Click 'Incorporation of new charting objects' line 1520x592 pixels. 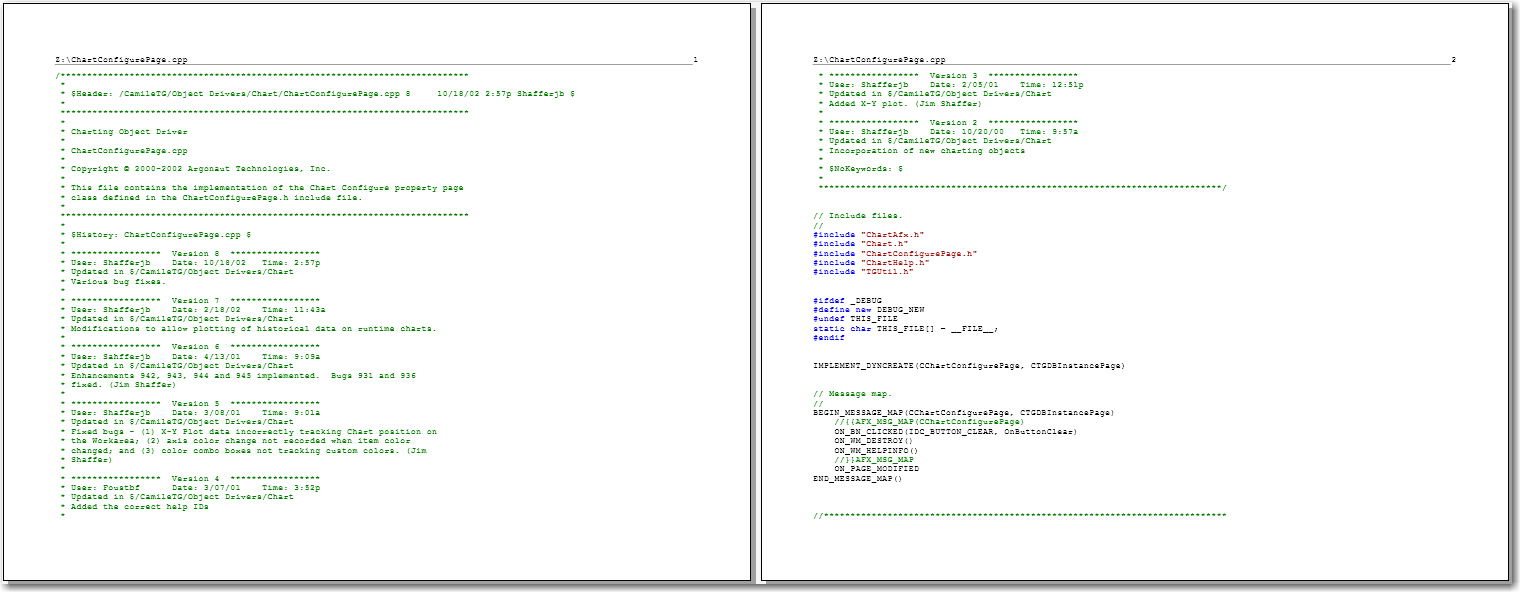[921, 150]
